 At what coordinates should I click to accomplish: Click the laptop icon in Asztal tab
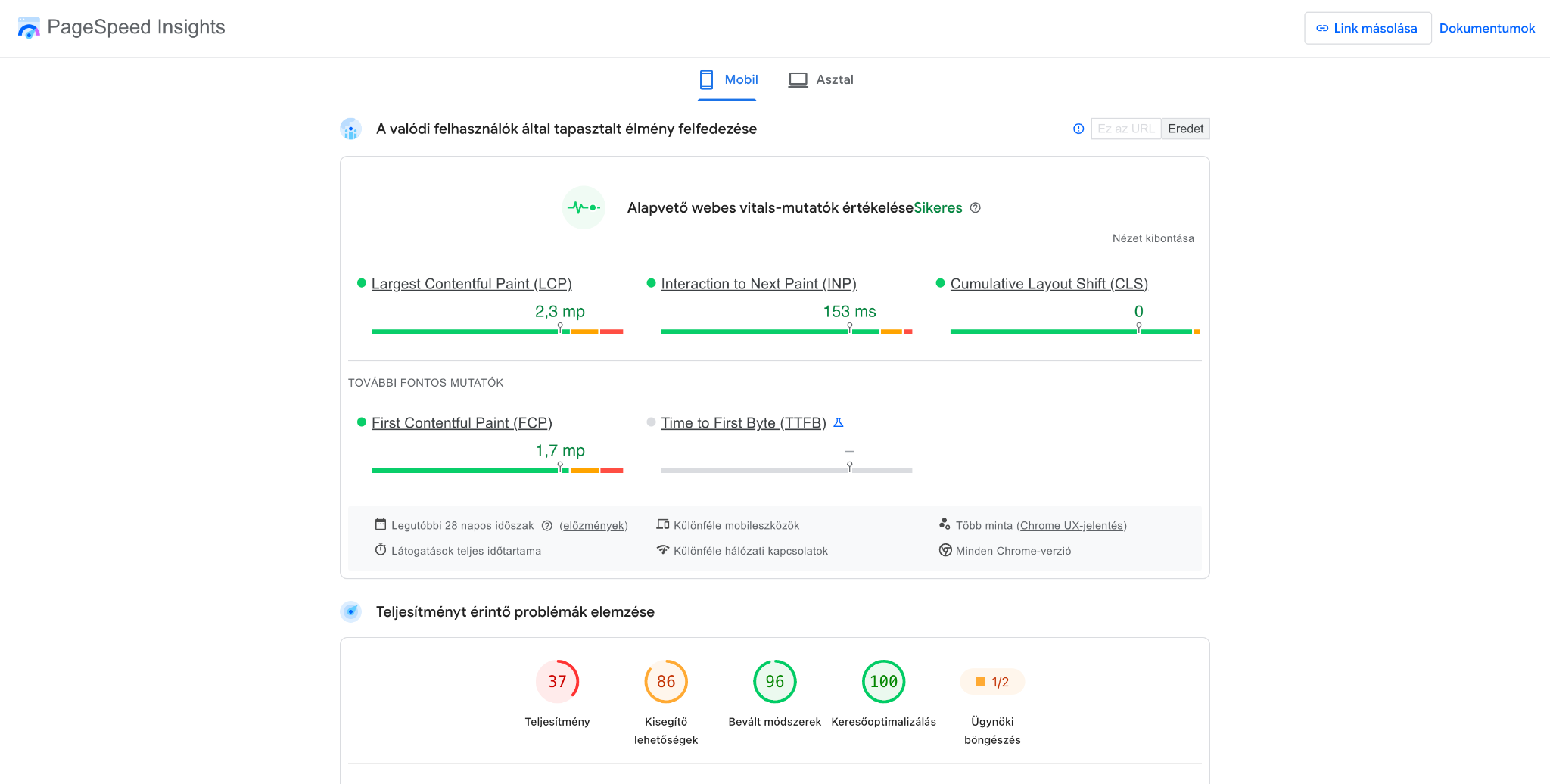click(x=798, y=79)
